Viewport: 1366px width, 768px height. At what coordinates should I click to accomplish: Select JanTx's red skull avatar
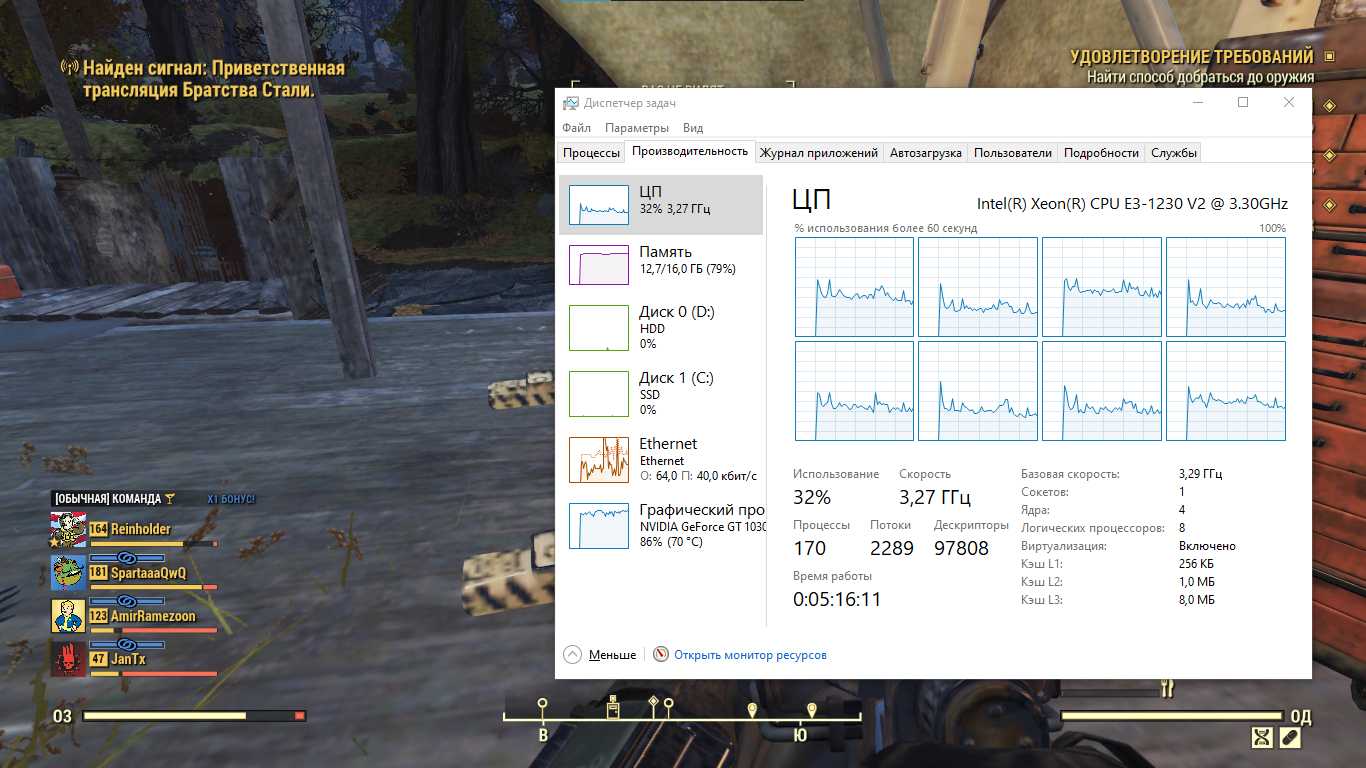point(68,659)
